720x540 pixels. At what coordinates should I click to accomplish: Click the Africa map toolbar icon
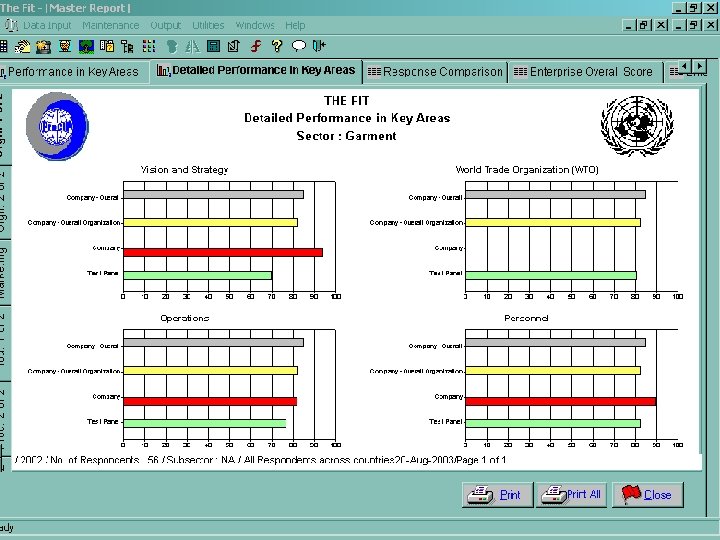point(171,46)
